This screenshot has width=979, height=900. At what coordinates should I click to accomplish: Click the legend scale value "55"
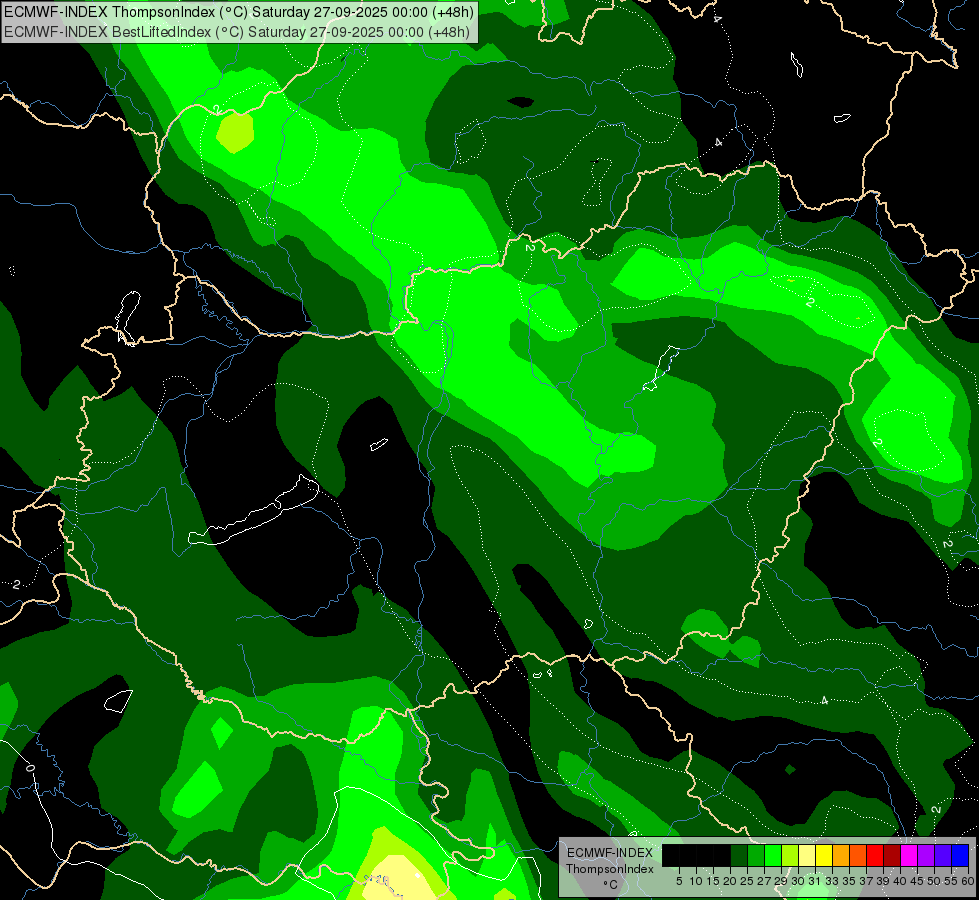(x=951, y=881)
